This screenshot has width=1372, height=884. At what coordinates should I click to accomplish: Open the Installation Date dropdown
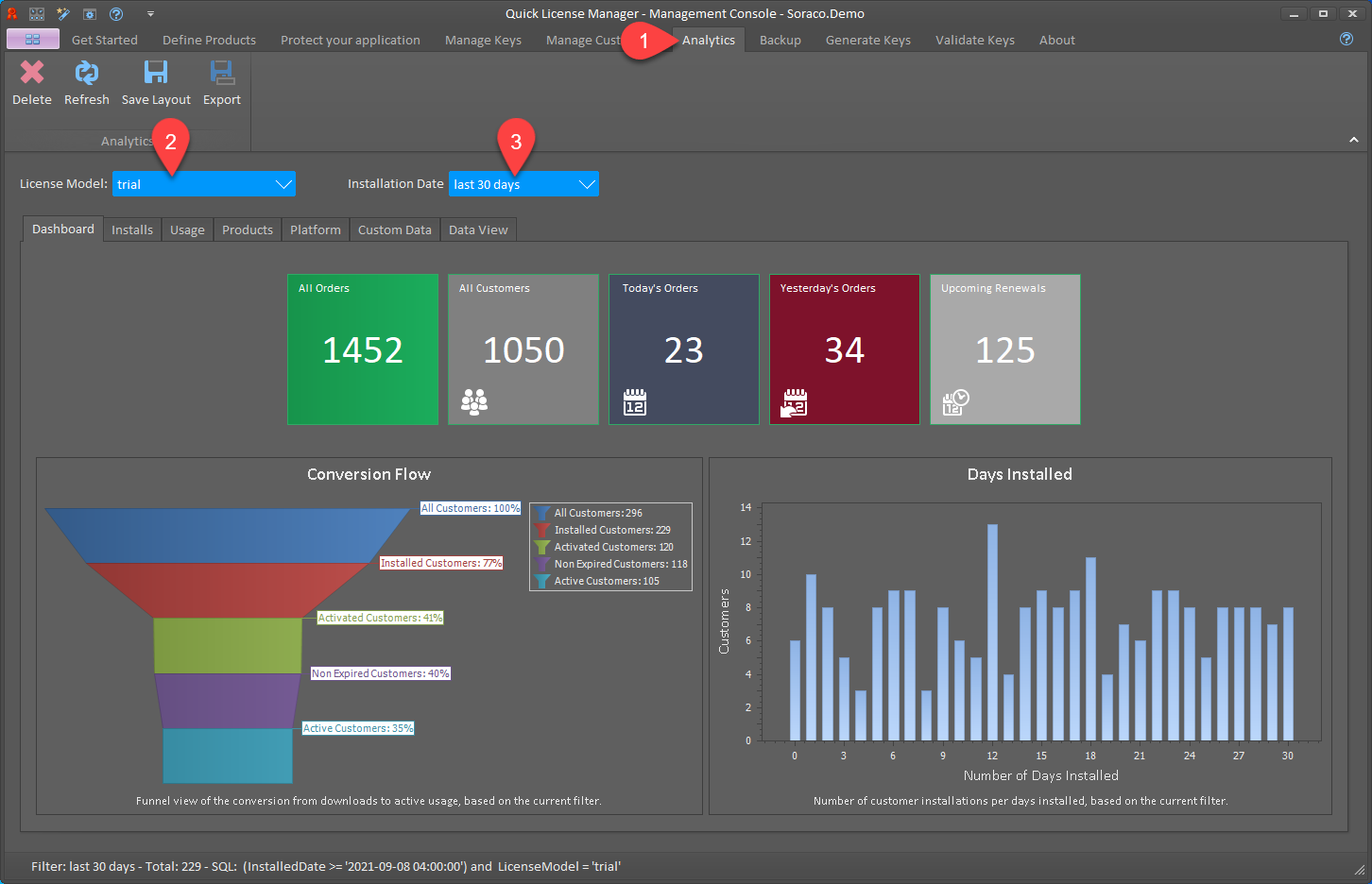pos(523,184)
